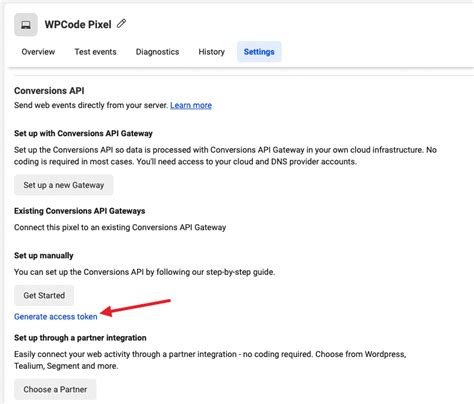
Task: Click the pencil icon to rename pixel
Action: click(x=121, y=24)
